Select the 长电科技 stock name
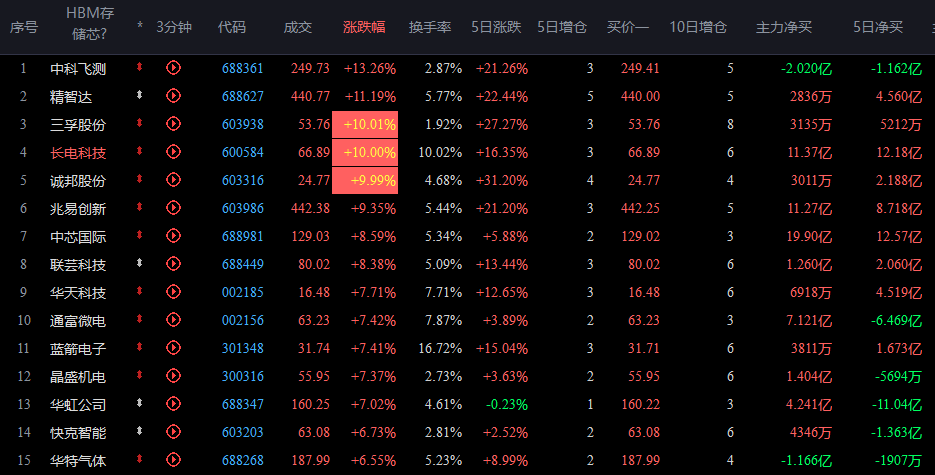 [x=78, y=153]
